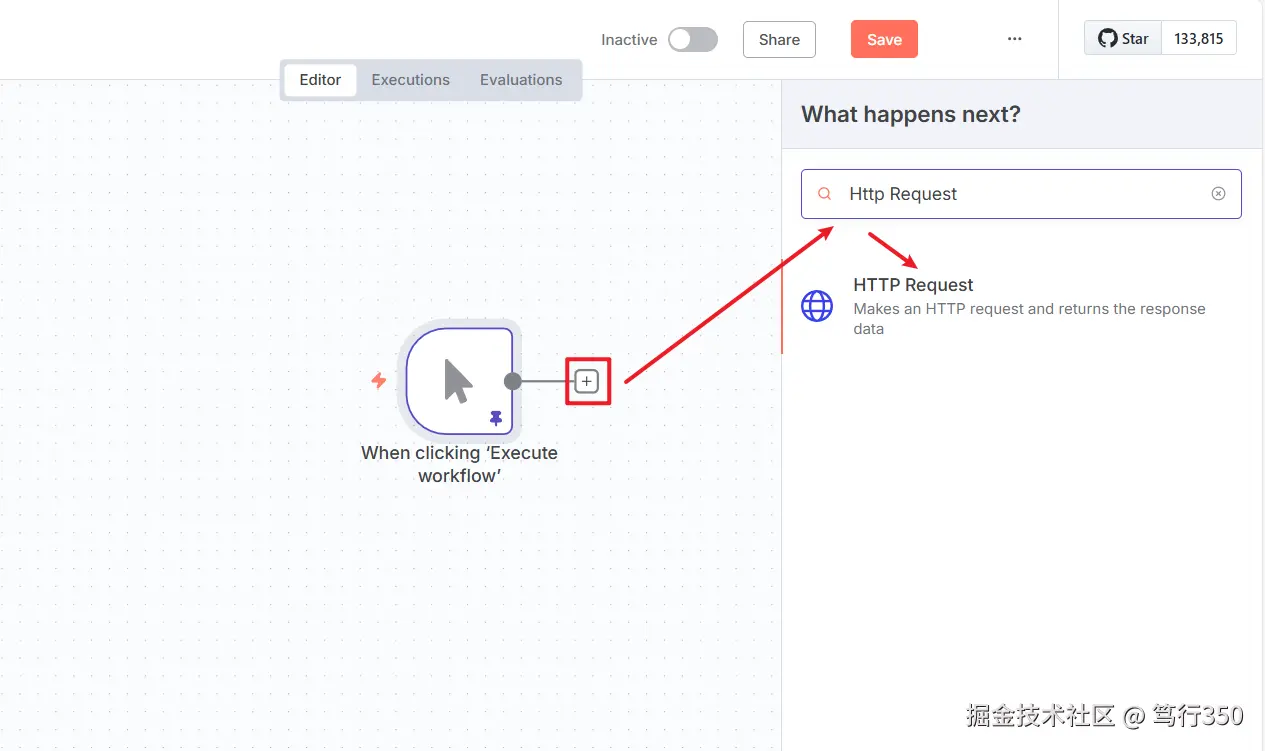
Task: Click the "When clicking 'Execute workflow'" label
Action: click(x=459, y=464)
